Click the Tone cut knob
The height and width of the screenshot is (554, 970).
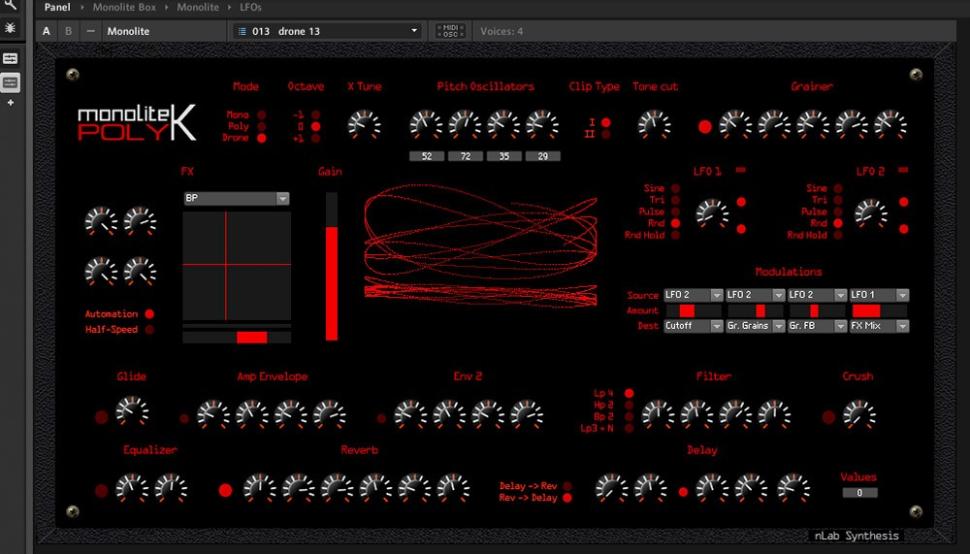tap(655, 124)
